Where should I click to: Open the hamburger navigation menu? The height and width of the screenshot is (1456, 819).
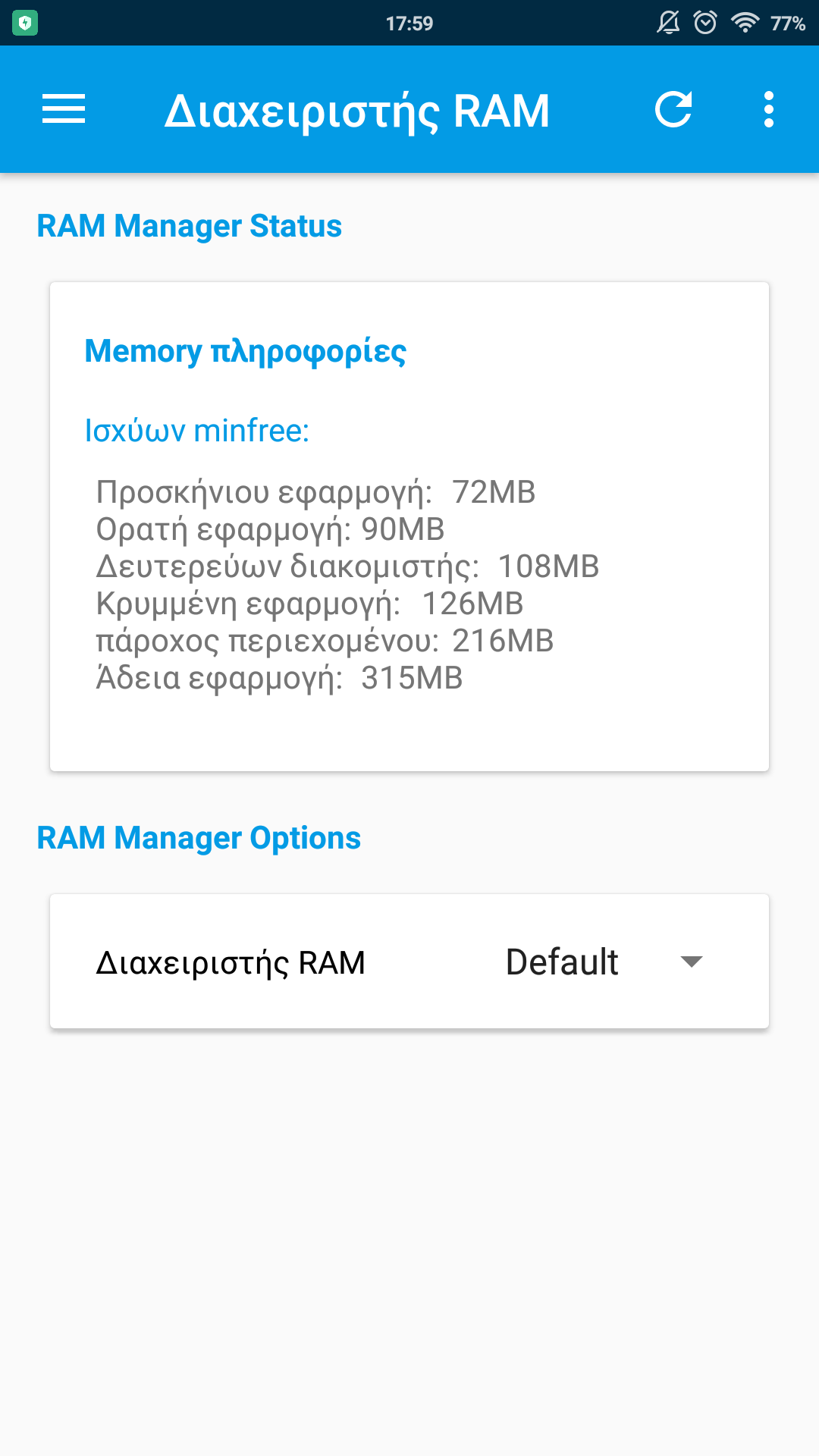64,109
